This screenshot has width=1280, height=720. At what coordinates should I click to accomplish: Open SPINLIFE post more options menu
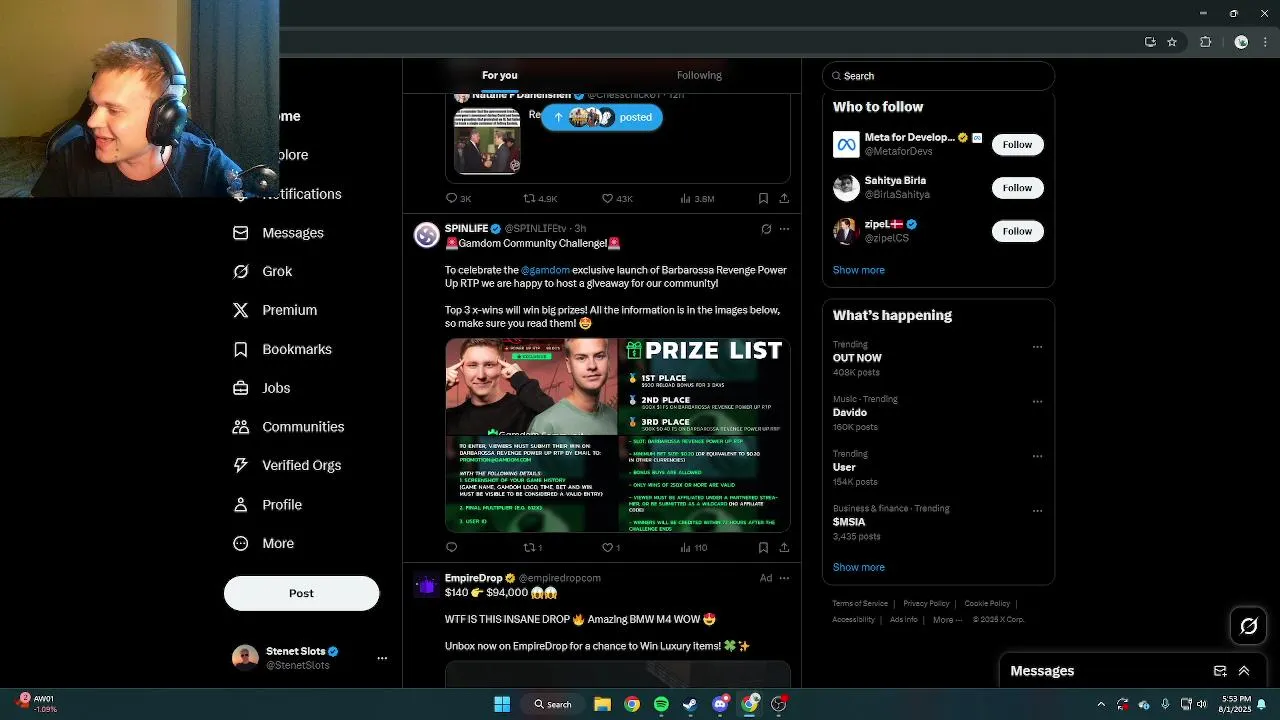point(784,229)
